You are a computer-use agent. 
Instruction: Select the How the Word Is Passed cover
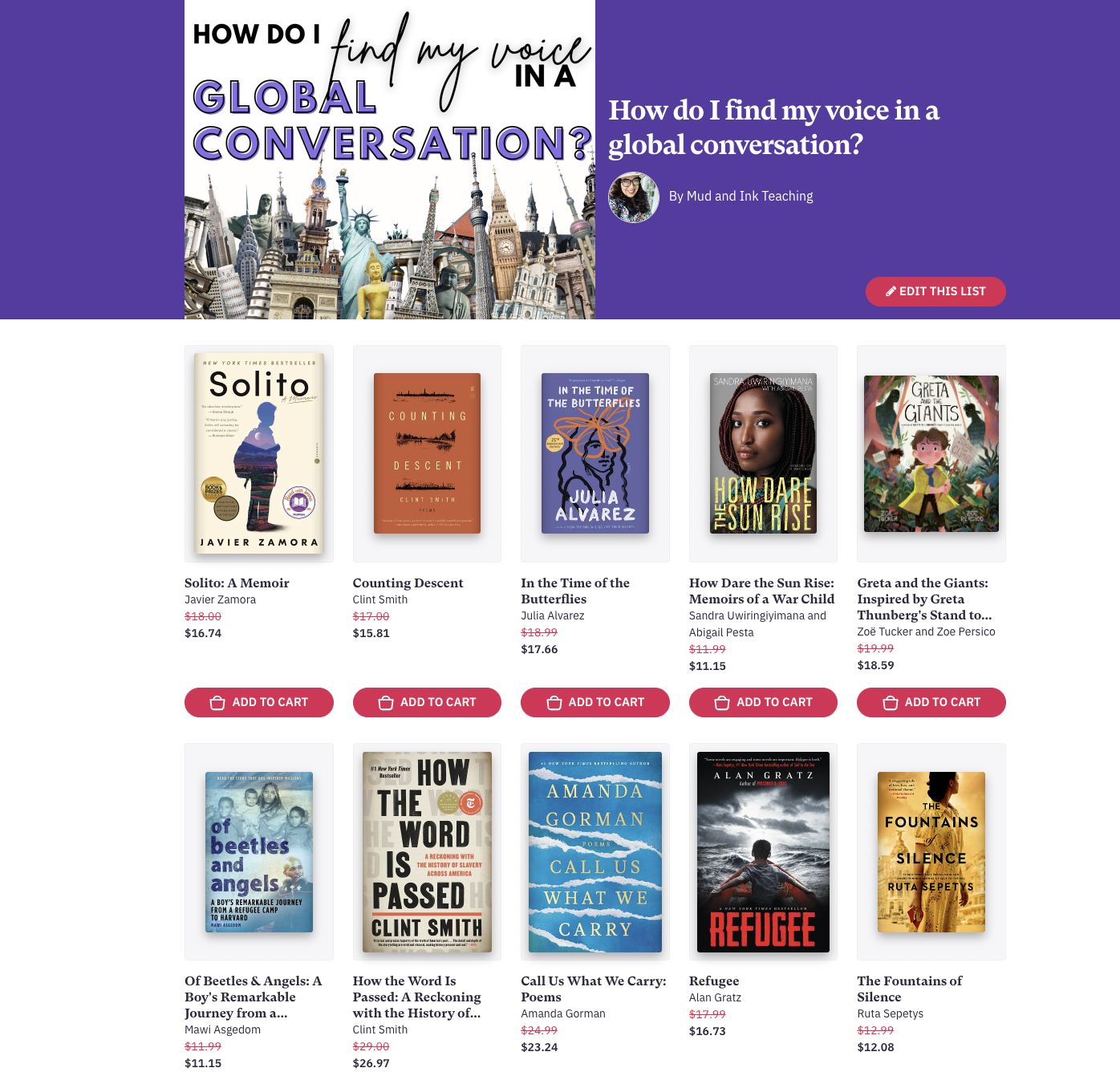[427, 852]
